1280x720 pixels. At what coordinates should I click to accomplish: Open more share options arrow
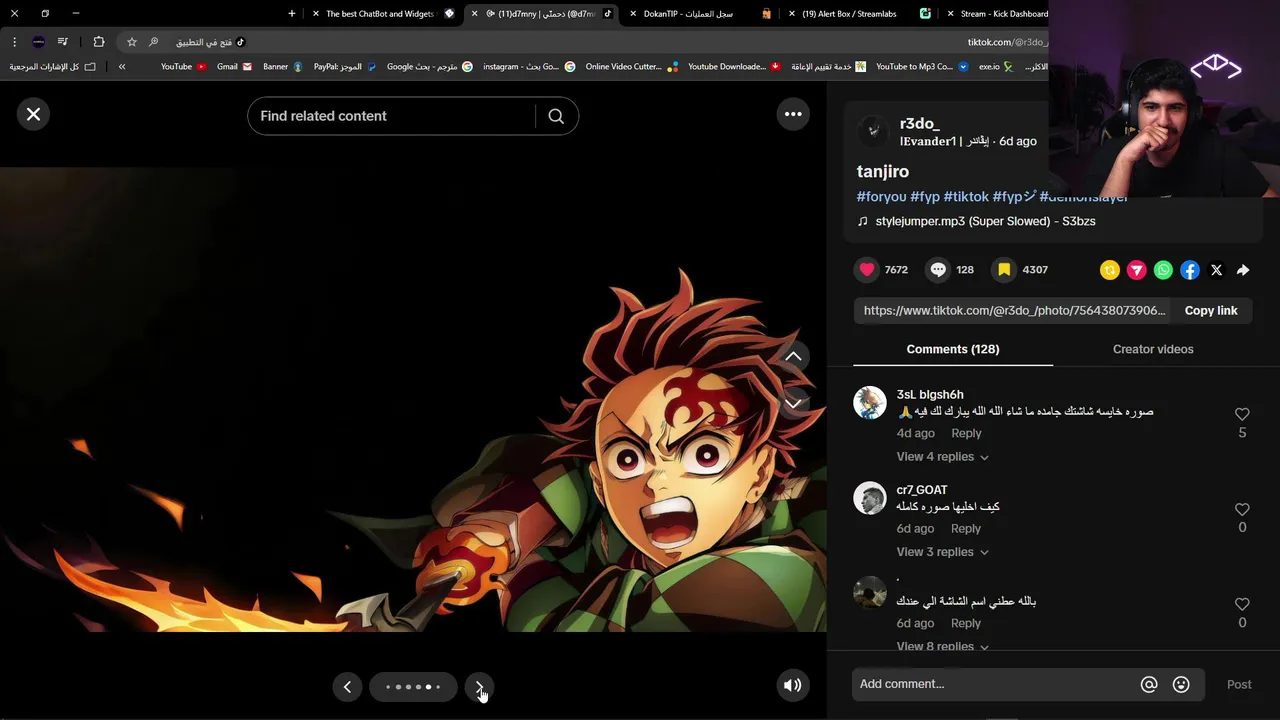pos(1243,270)
